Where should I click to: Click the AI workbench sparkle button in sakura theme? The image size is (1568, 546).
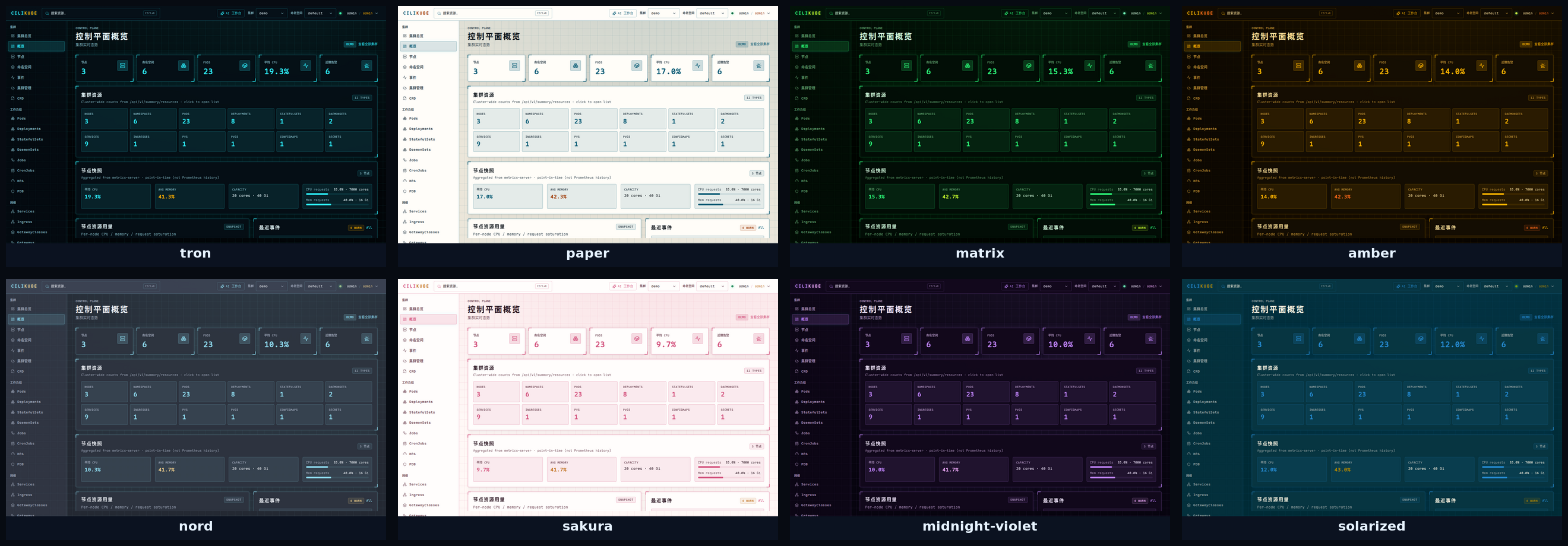(622, 287)
